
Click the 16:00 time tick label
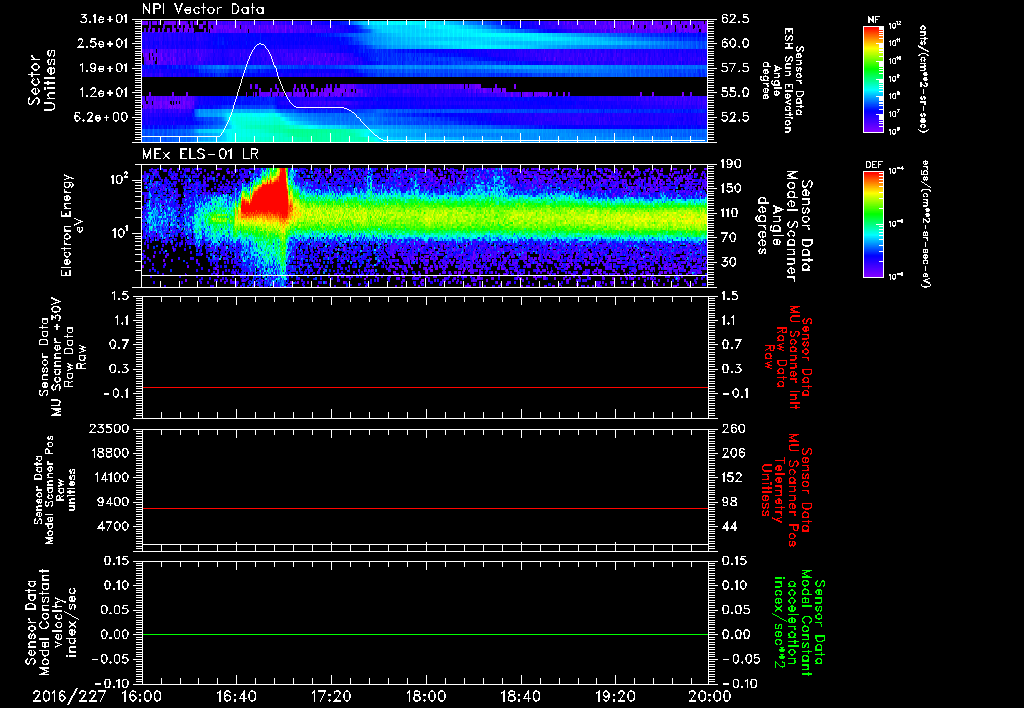[142, 696]
